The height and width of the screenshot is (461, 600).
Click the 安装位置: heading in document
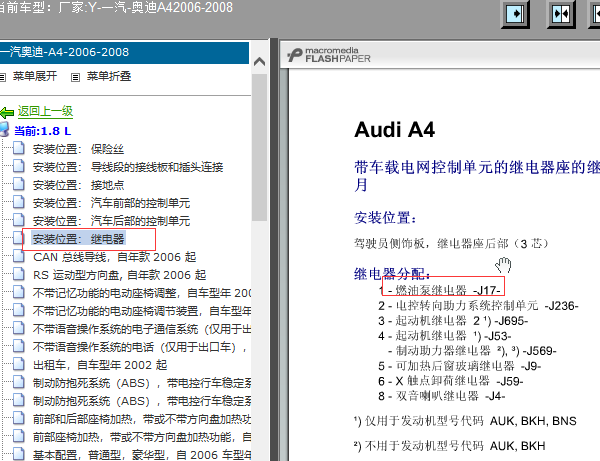tap(385, 218)
